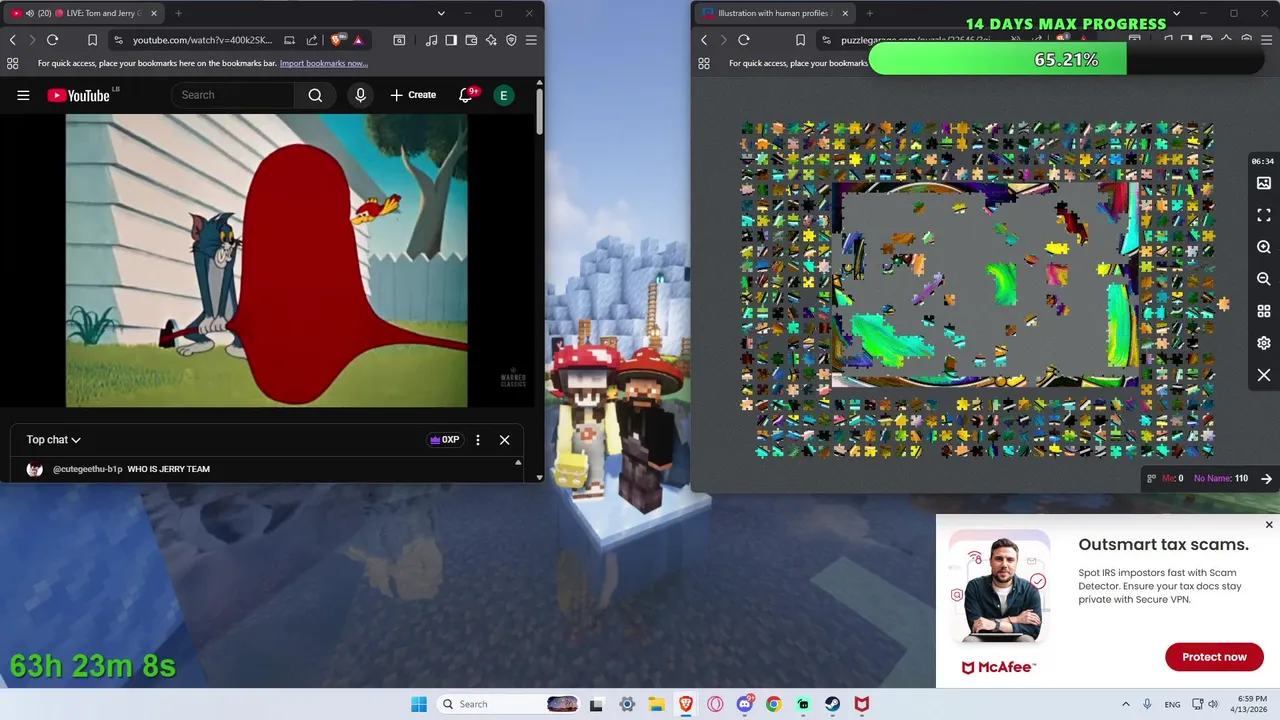
Task: Open the 0XP chat points button
Action: click(444, 440)
